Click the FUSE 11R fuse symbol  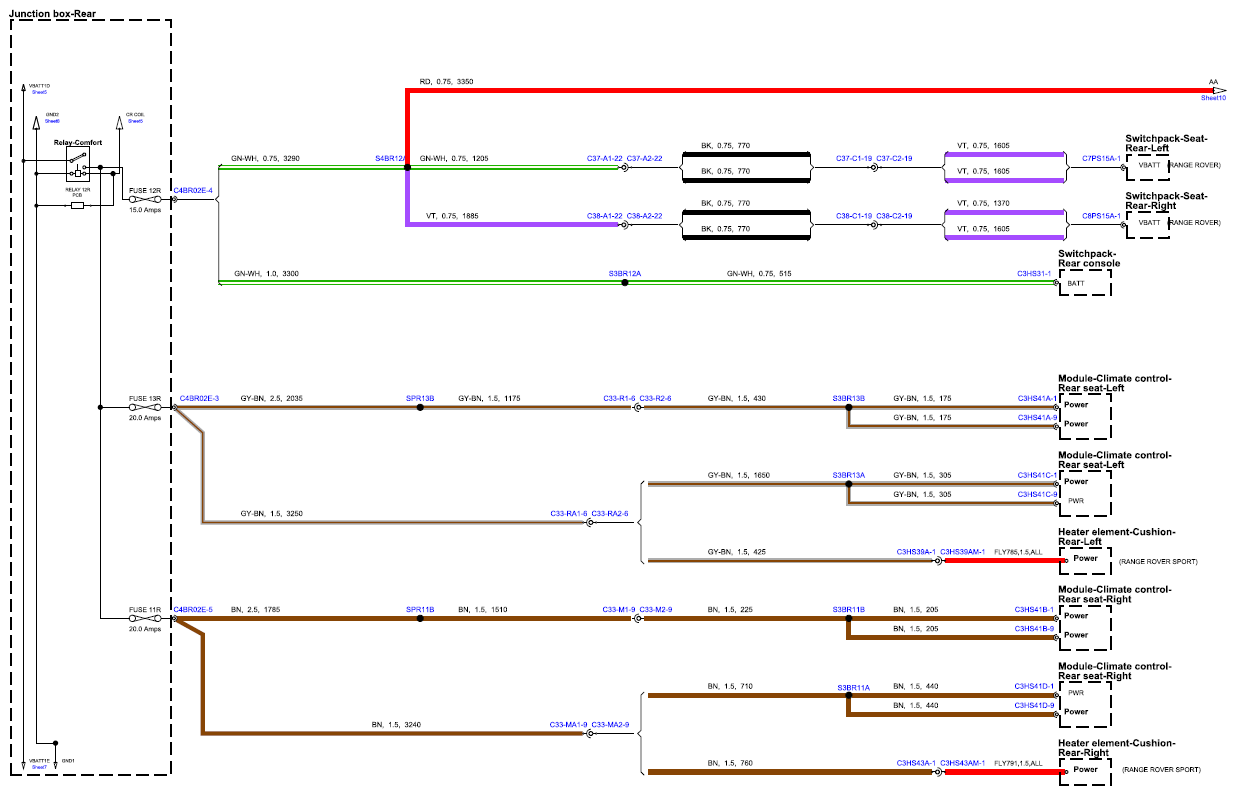(x=146, y=618)
